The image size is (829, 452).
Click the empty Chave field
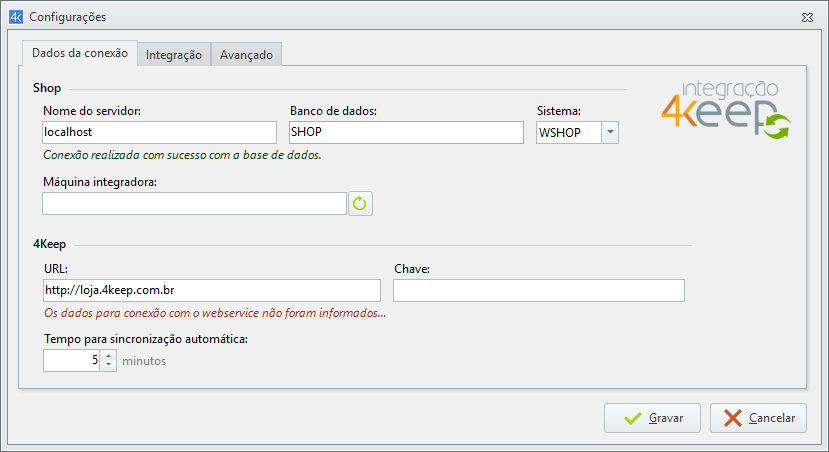click(539, 290)
